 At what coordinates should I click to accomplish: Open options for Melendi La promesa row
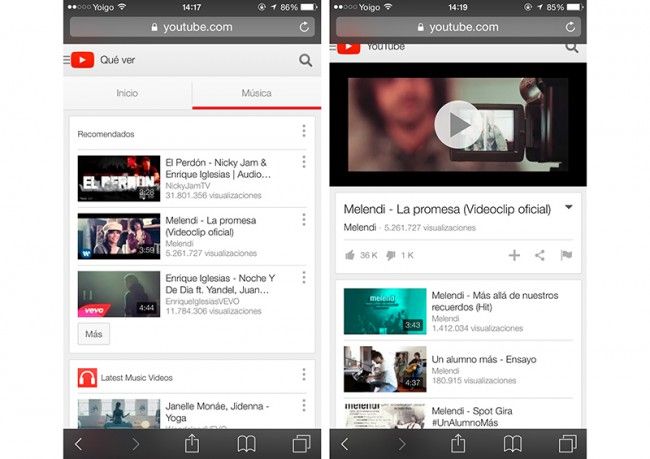(304, 219)
